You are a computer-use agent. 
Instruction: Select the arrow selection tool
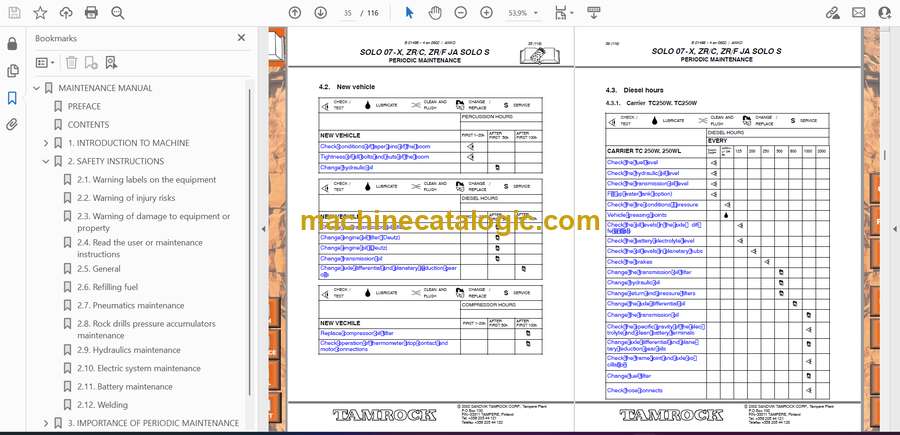pos(409,13)
